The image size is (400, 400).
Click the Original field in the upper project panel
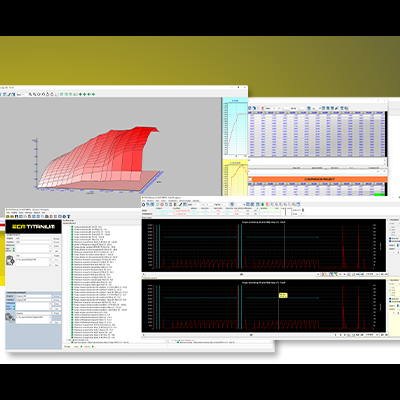click(33, 238)
